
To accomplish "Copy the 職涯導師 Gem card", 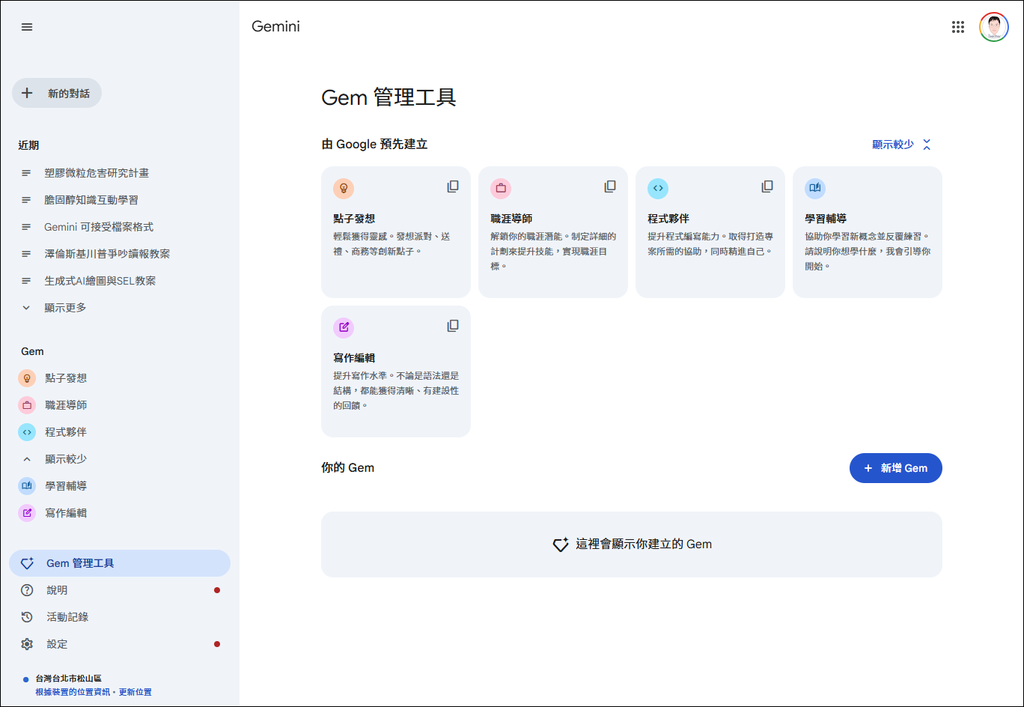I will 610,187.
